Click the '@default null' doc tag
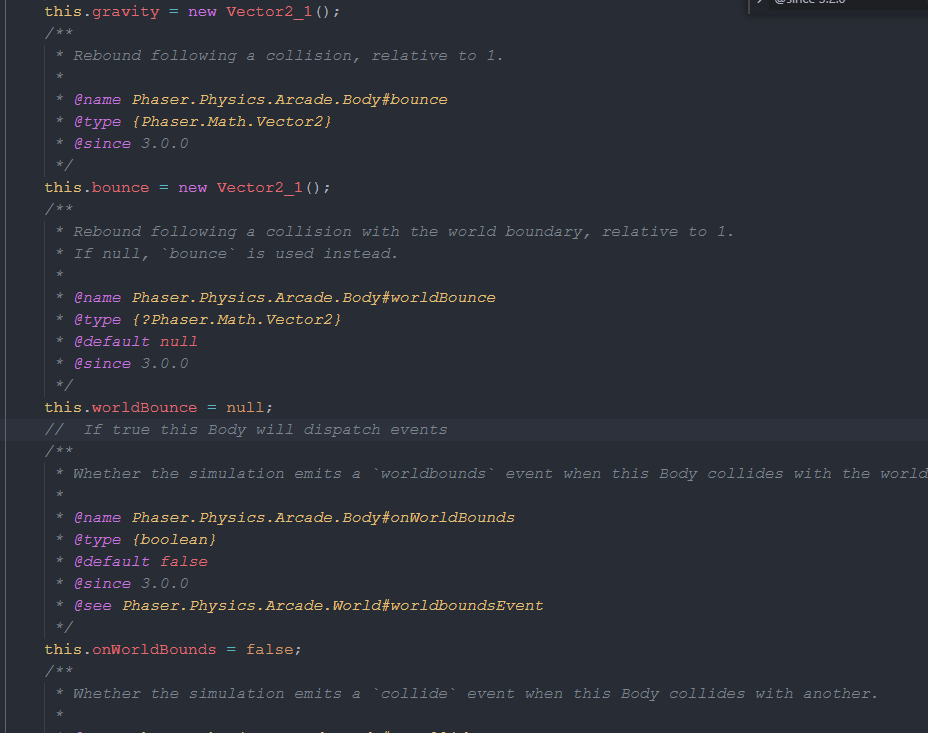The image size is (928, 733). [136, 341]
